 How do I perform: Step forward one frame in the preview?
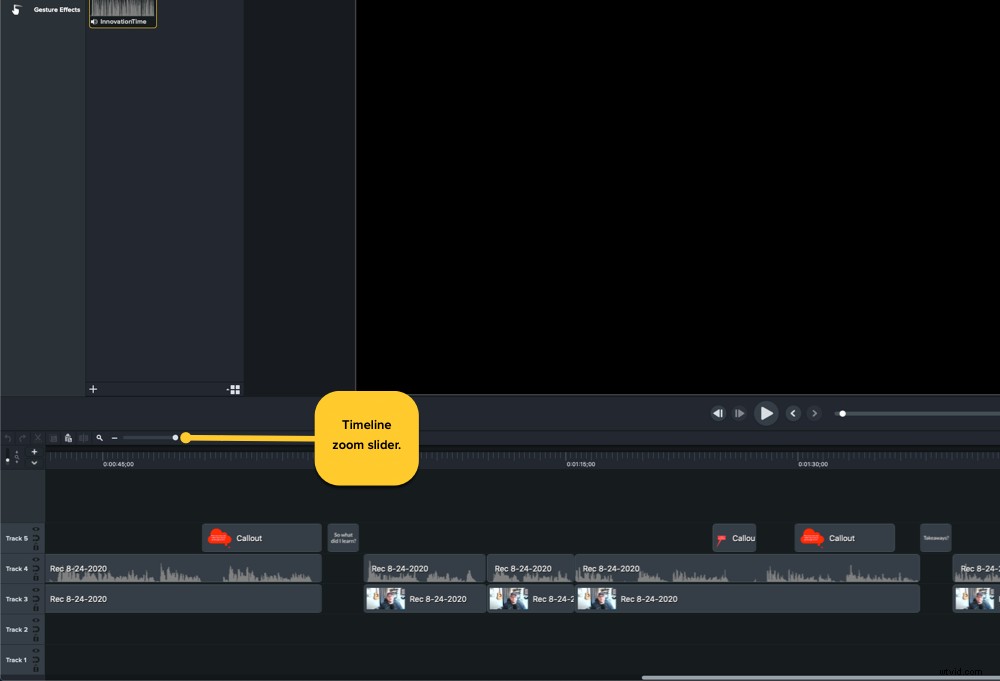[739, 413]
